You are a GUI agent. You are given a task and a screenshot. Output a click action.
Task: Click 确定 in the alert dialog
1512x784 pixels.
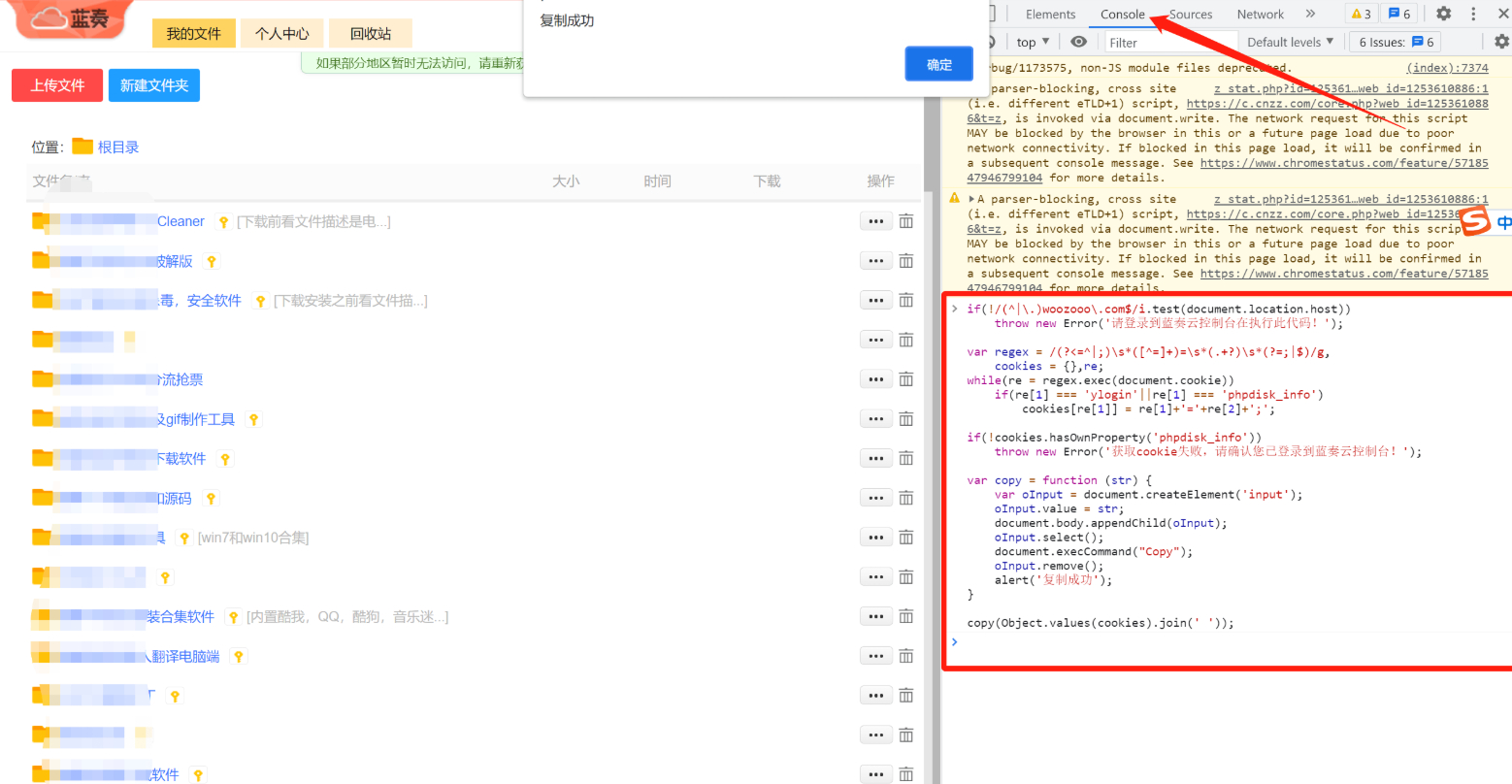[x=938, y=64]
